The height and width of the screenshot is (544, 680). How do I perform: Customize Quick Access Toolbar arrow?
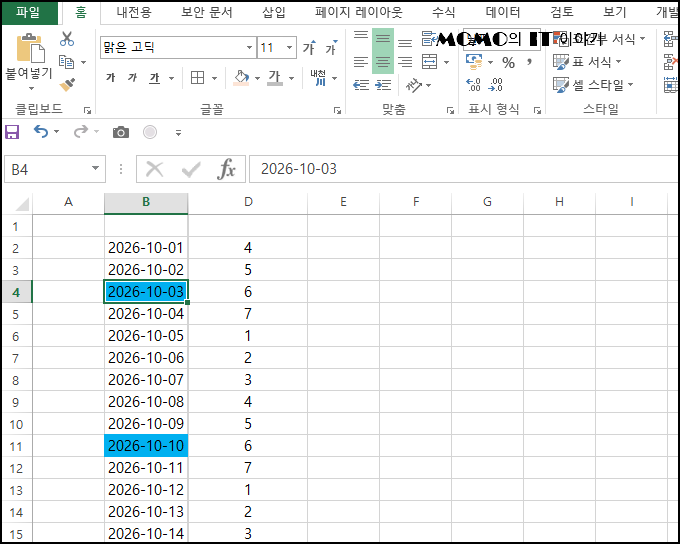click(178, 133)
